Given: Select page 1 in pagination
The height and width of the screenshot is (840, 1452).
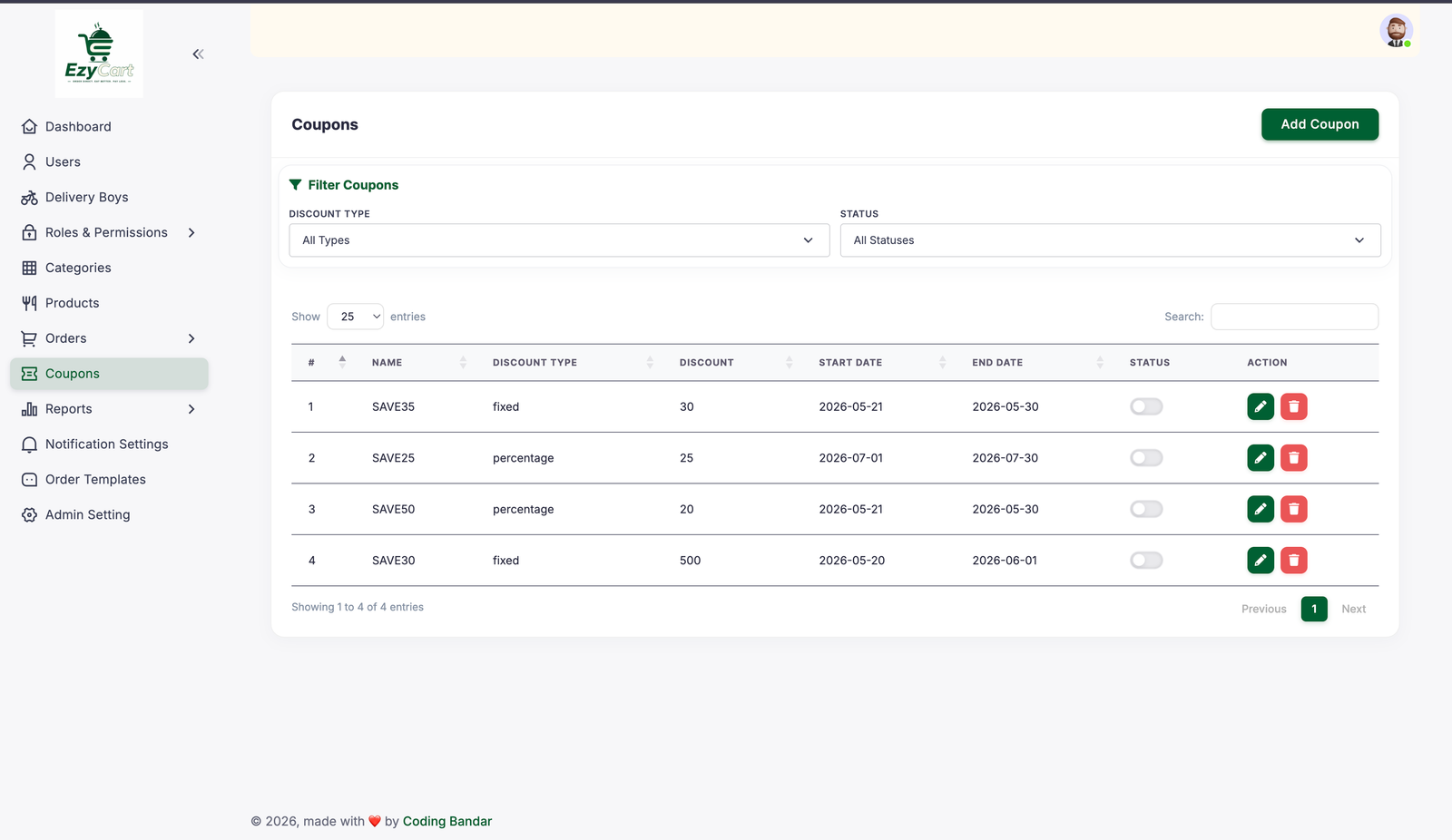Looking at the screenshot, I should (1314, 609).
